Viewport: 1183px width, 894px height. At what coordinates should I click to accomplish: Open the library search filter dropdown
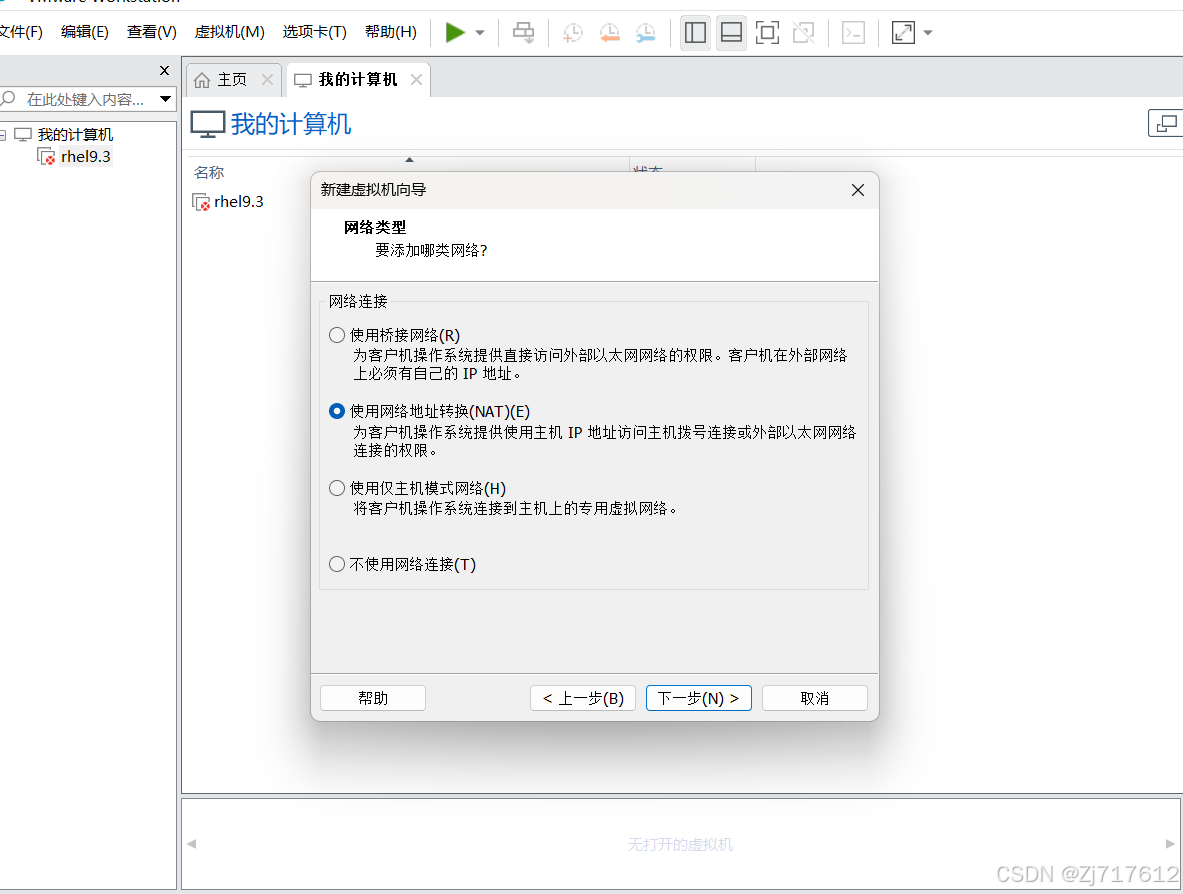click(165, 99)
